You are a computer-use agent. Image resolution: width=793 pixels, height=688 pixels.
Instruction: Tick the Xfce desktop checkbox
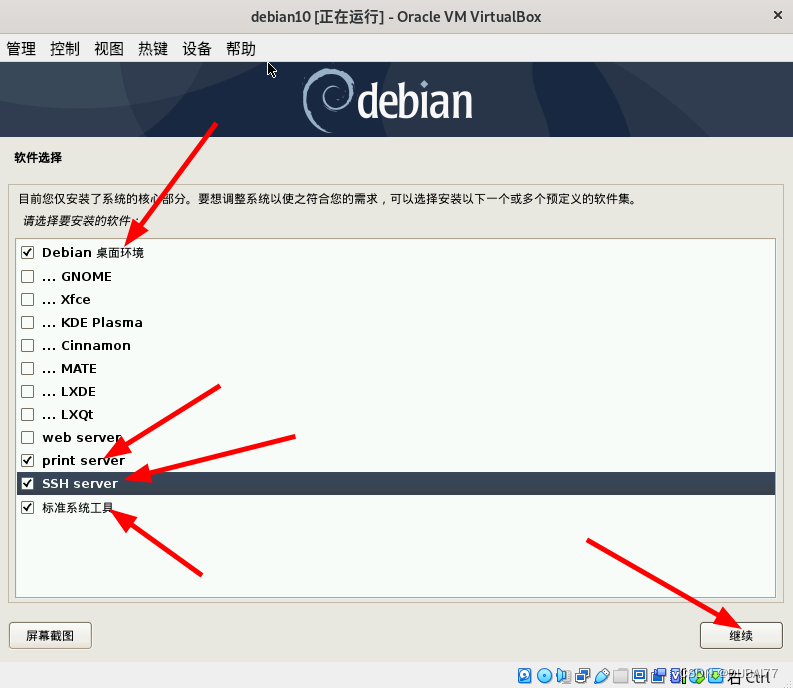point(27,299)
